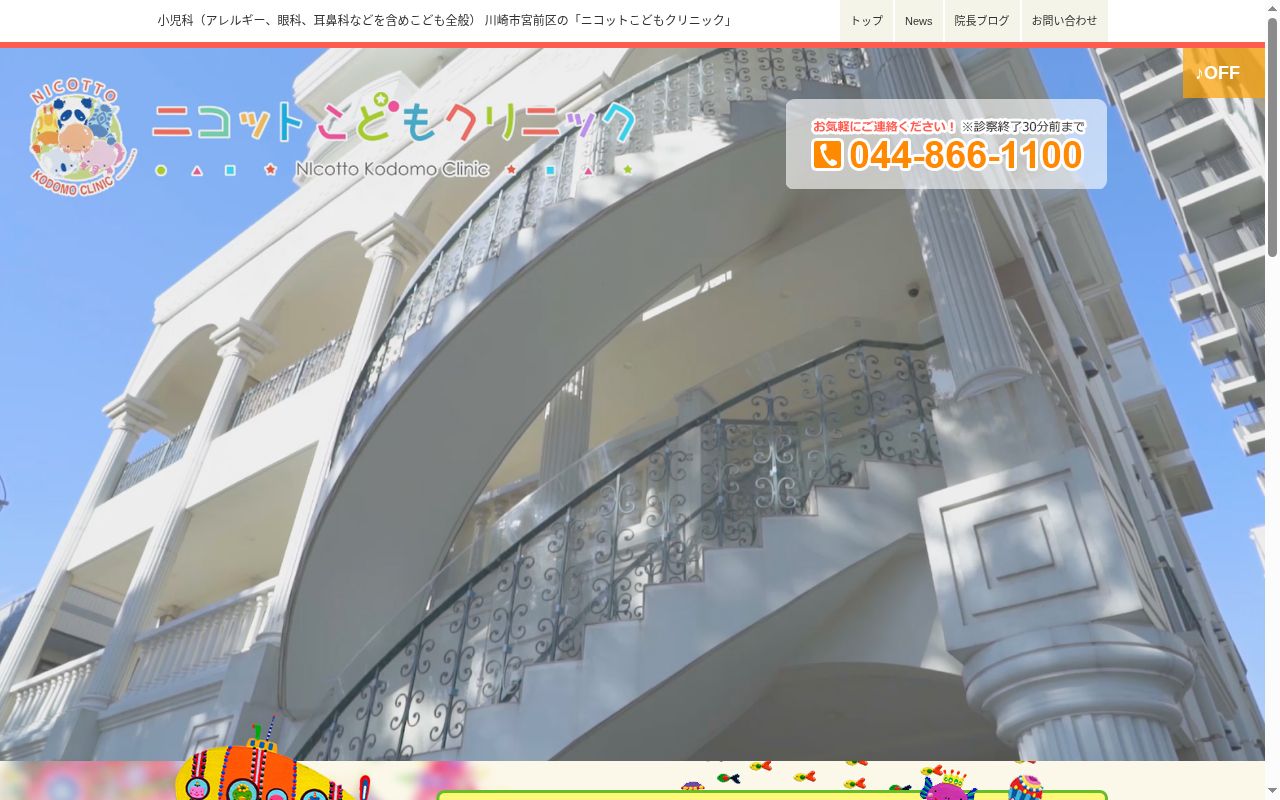Click お気軽にご連絡ください text
The height and width of the screenshot is (800, 1280).
[884, 126]
